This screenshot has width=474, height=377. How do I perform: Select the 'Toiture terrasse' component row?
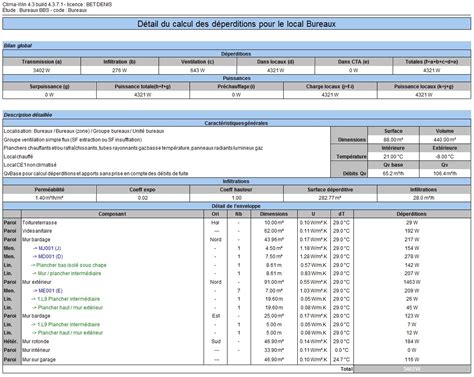(x=236, y=222)
